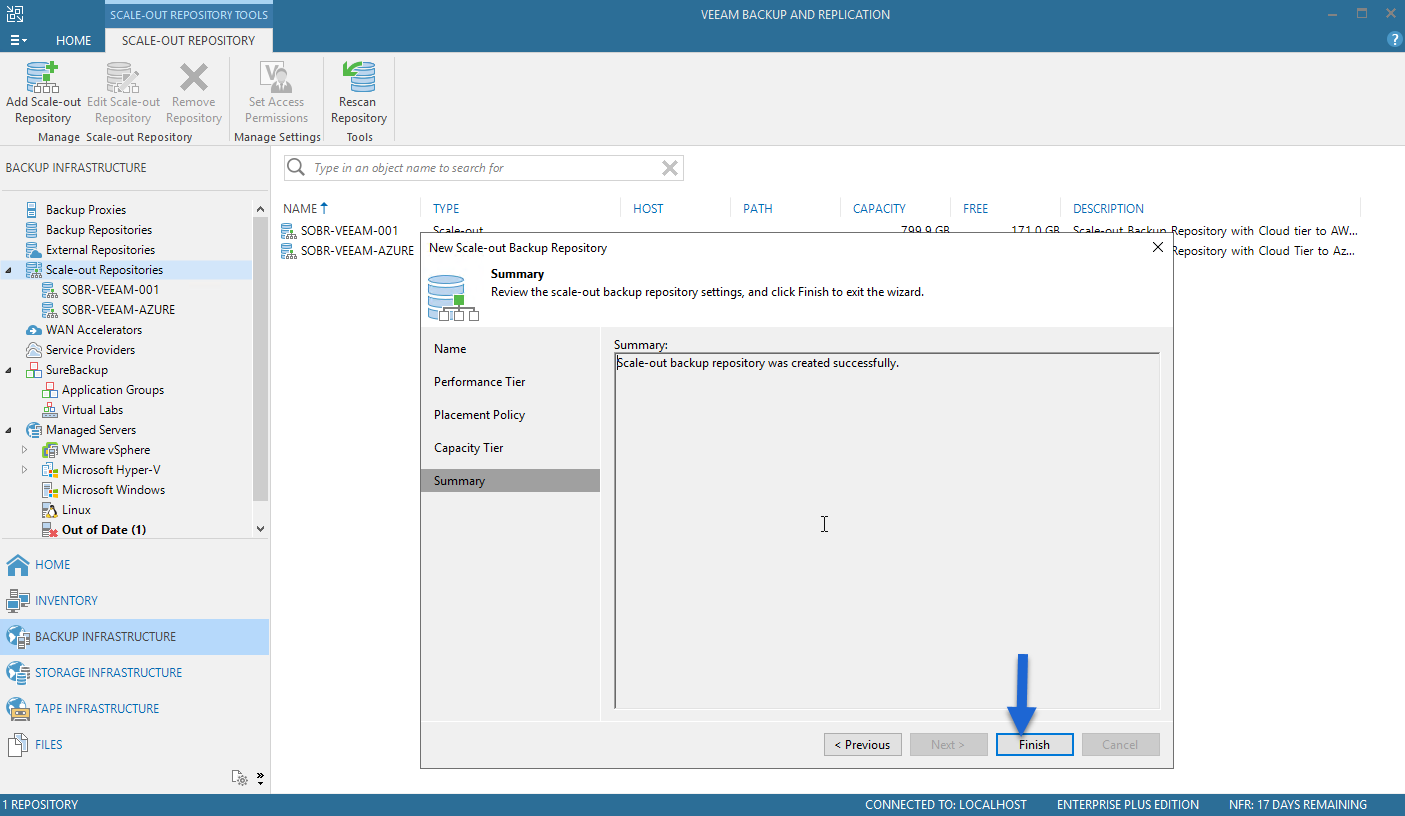Image resolution: width=1405 pixels, height=816 pixels.
Task: Click VMware vSphere tree icon
Action: (50, 450)
